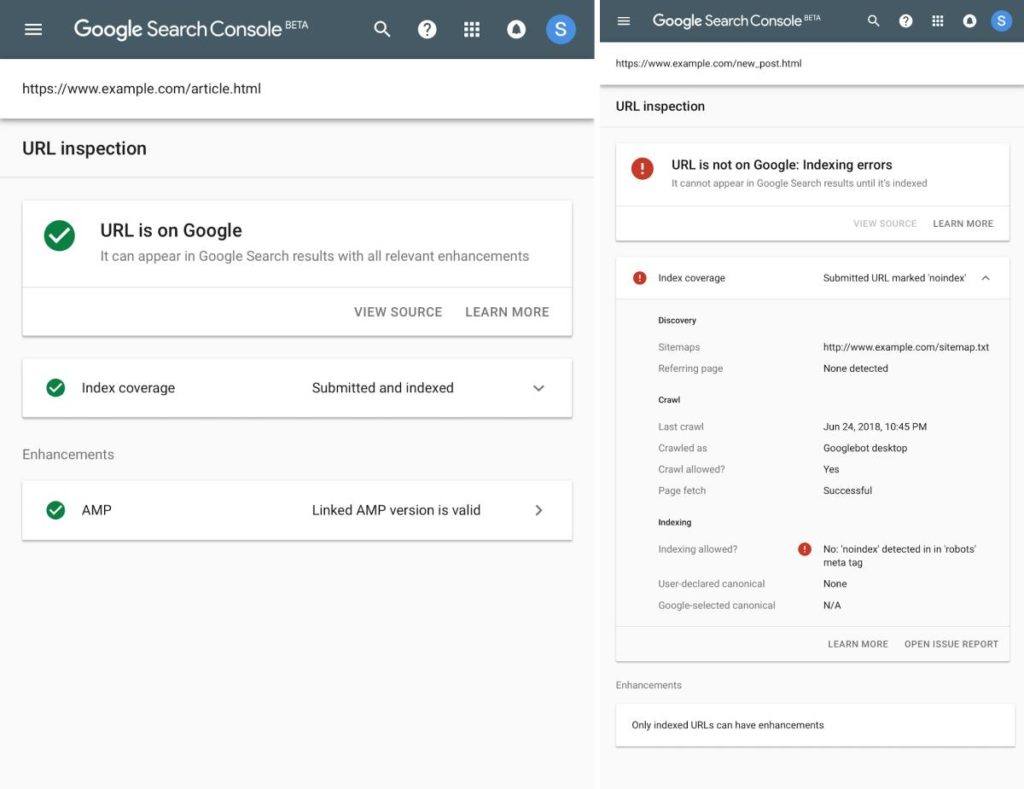This screenshot has width=1024, height=789.
Task: Open Google apps grid in right console
Action: click(x=937, y=21)
